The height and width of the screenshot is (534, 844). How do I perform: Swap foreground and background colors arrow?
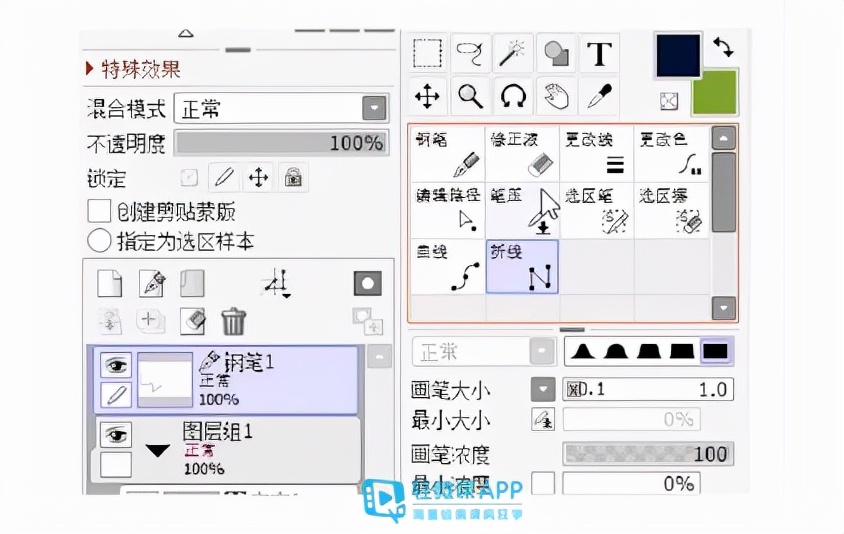point(723,47)
